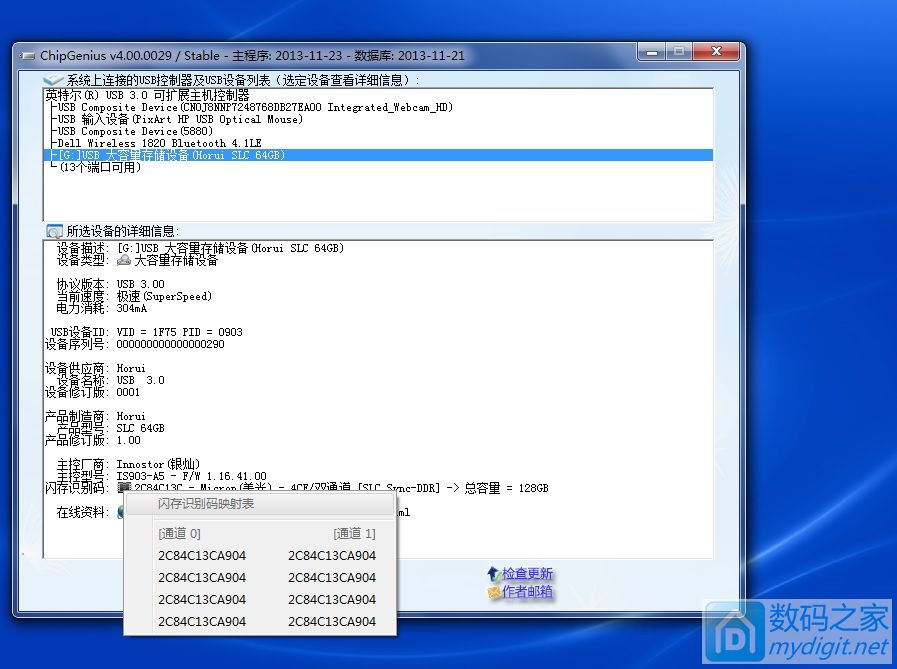Click the drive icon next to 大容量存储设备 in 设备类型

124,260
